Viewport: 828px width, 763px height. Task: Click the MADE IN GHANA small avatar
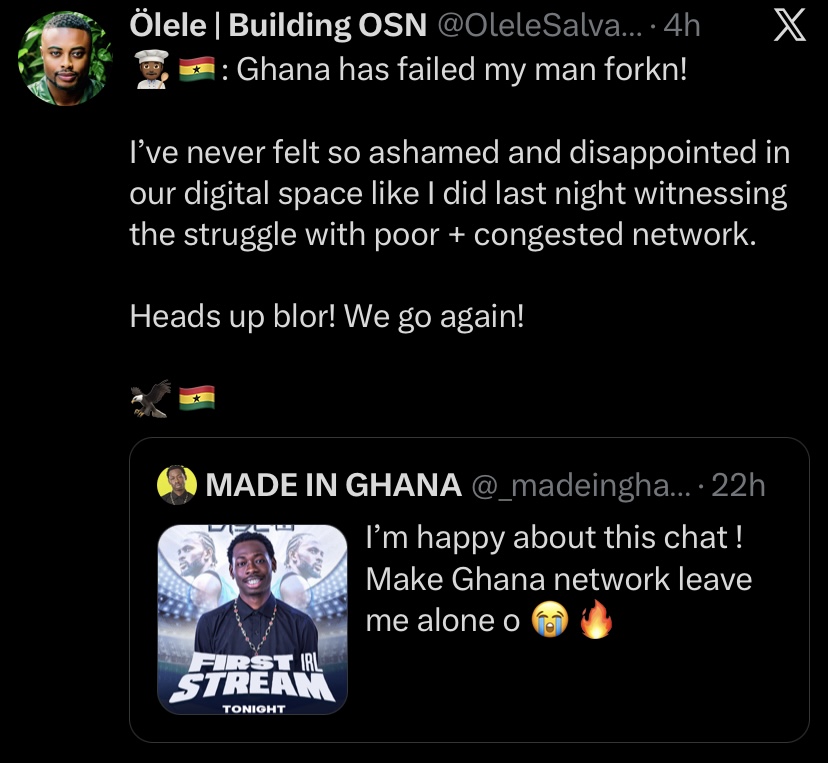(177, 485)
